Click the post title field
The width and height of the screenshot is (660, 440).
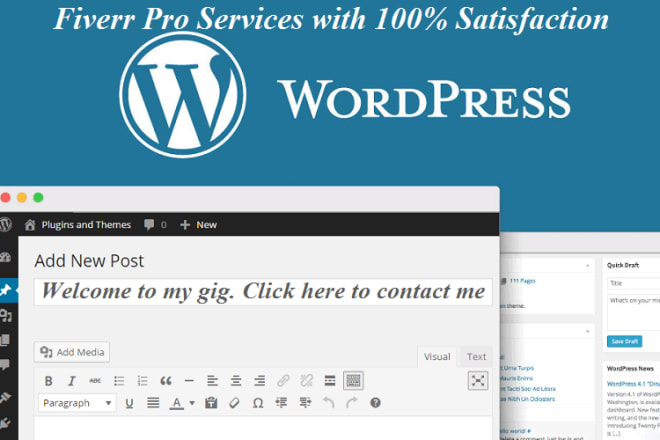click(263, 291)
